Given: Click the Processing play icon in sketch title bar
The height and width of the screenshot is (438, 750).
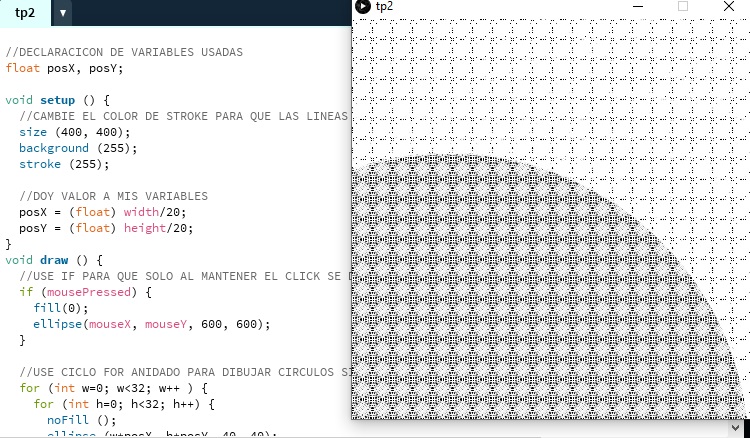Looking at the screenshot, I should click(x=363, y=6).
